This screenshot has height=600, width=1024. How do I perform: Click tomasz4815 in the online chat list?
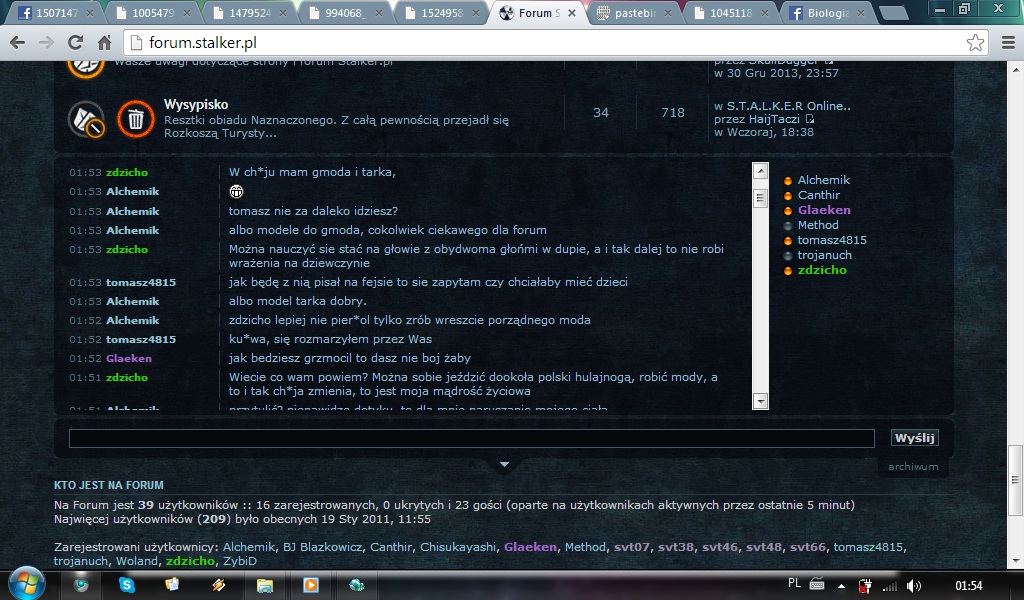pyautogui.click(x=832, y=240)
